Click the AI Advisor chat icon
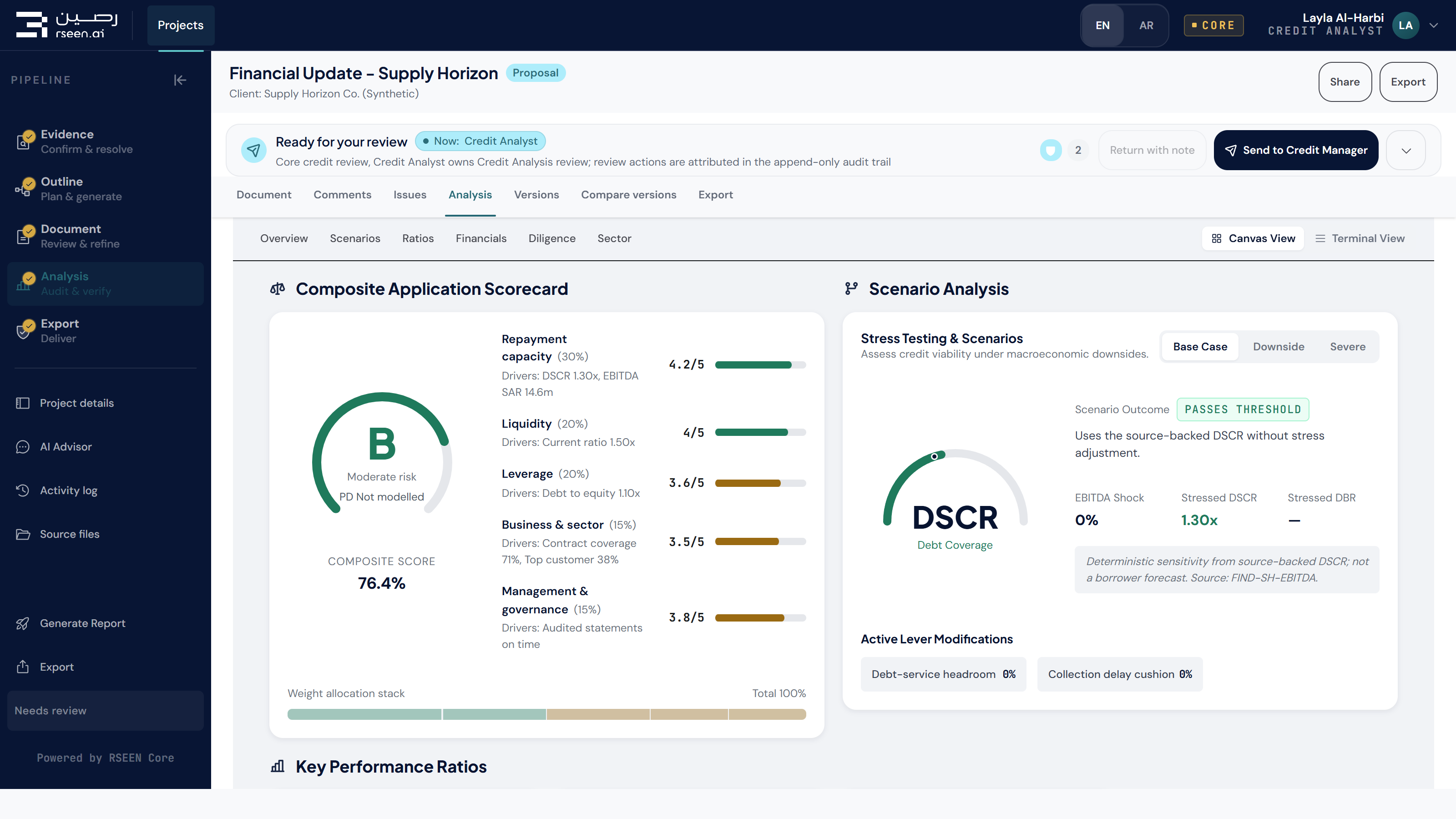This screenshot has height=819, width=1456. (23, 446)
